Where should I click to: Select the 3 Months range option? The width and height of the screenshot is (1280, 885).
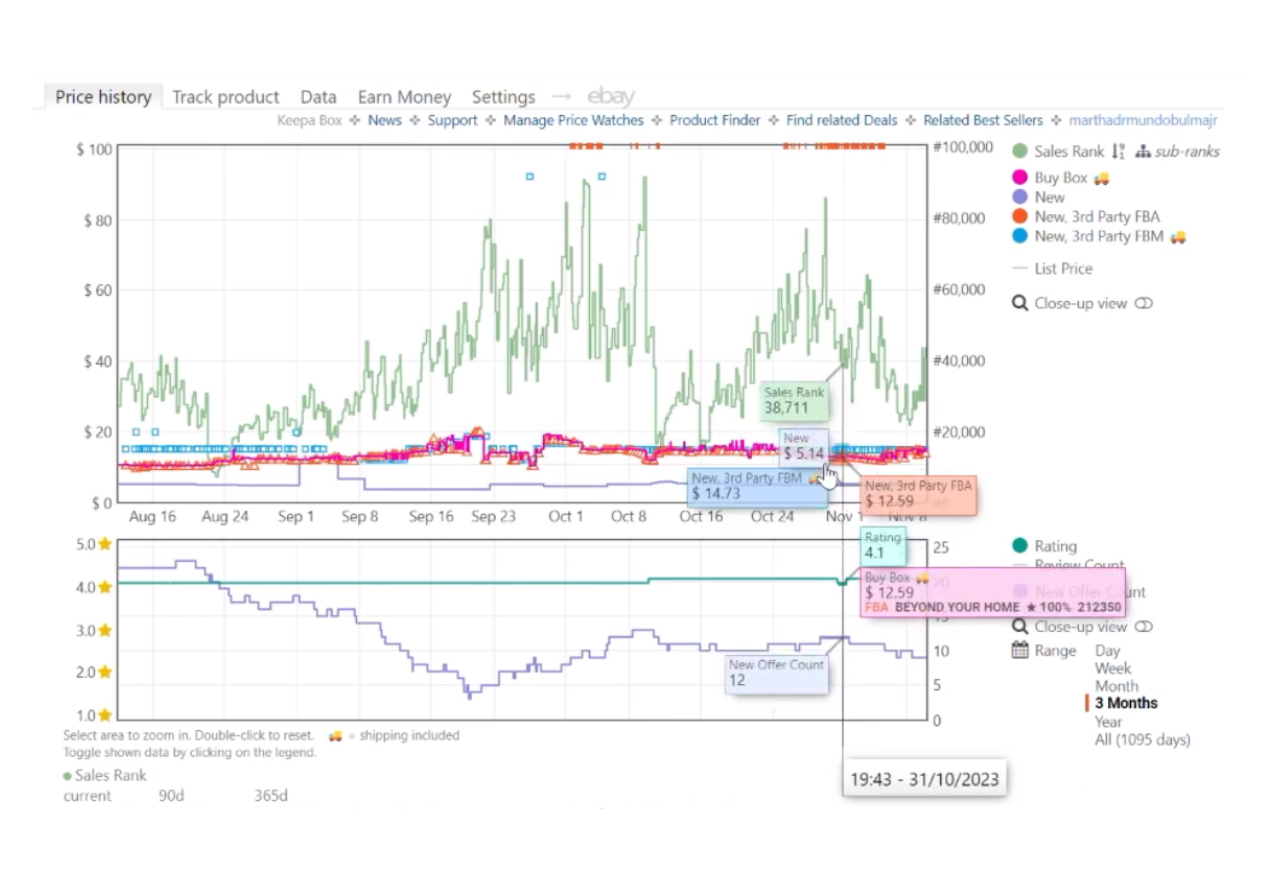[x=1126, y=703]
